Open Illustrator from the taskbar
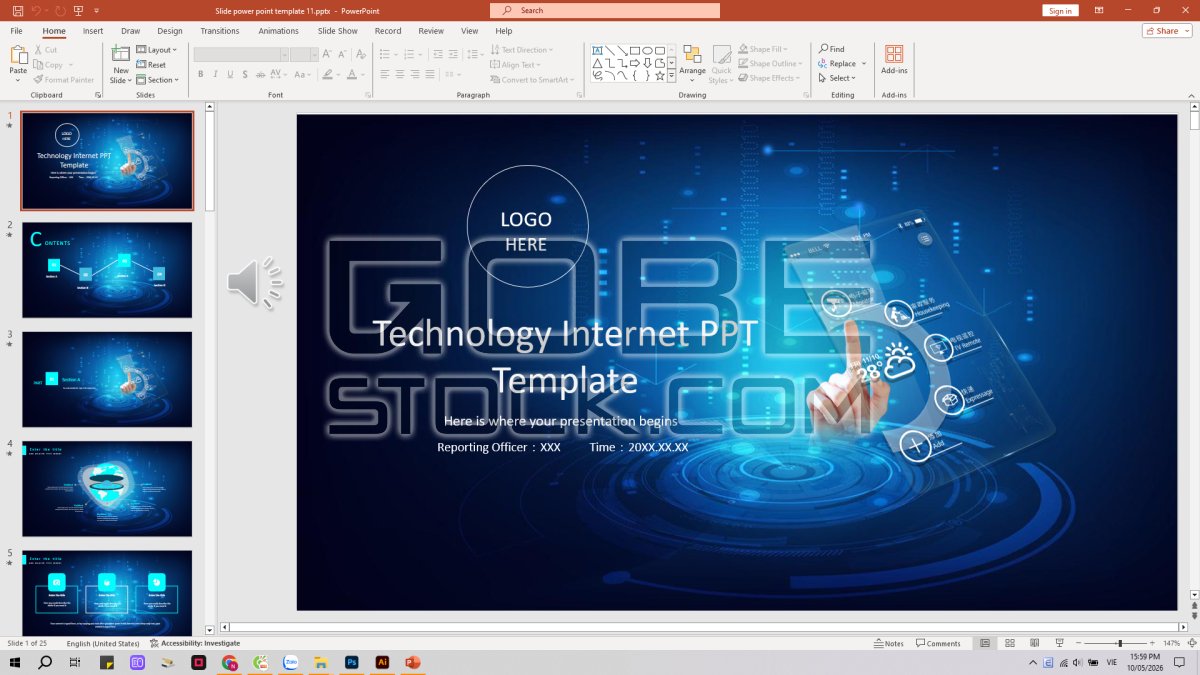Image resolution: width=1200 pixels, height=675 pixels. coord(382,662)
